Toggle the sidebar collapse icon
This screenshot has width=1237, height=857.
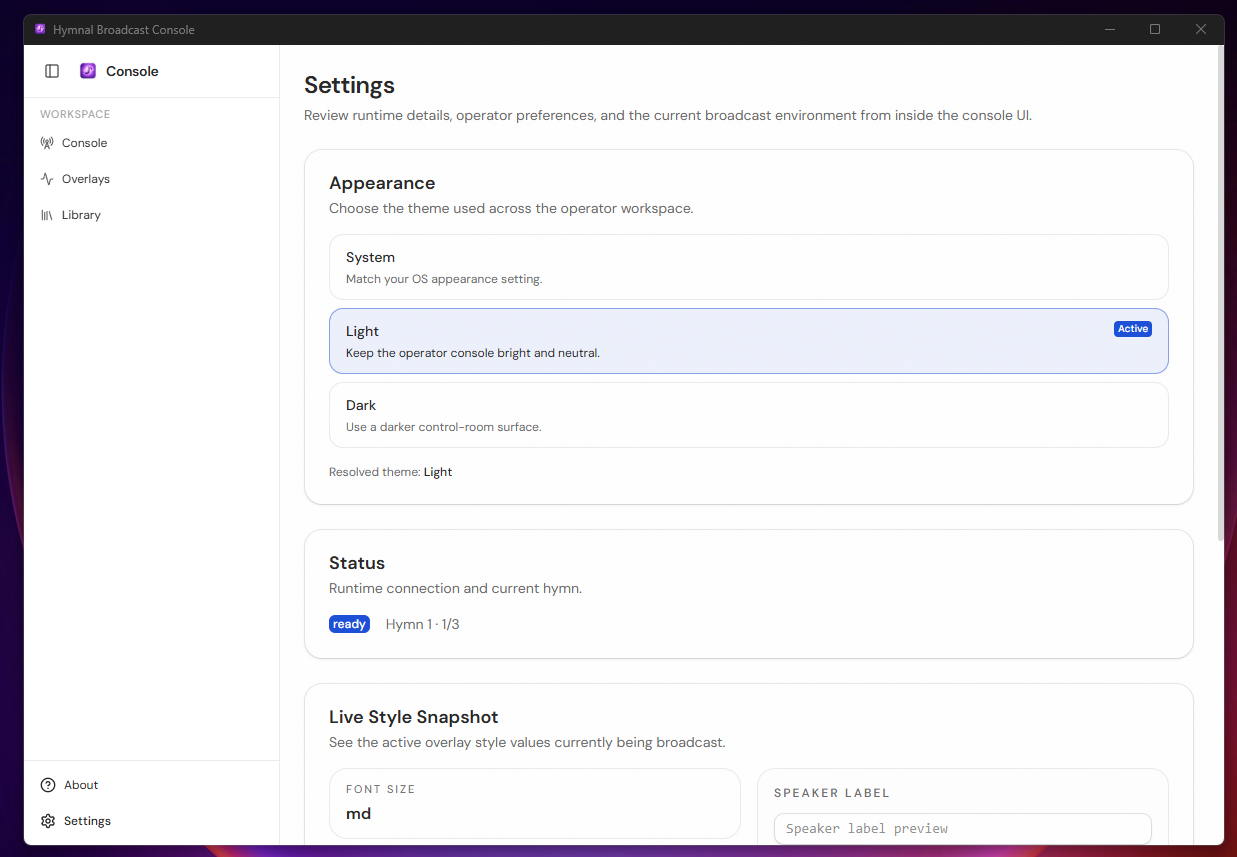[52, 71]
